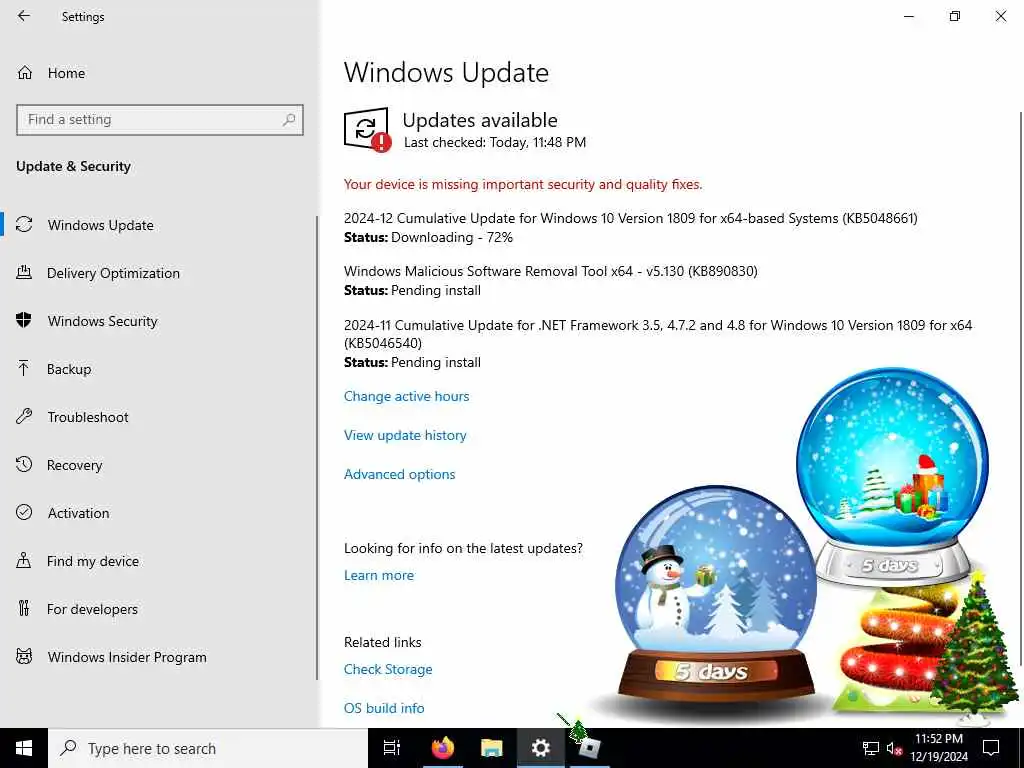
Task: Click the network icon in system tray
Action: 871,748
